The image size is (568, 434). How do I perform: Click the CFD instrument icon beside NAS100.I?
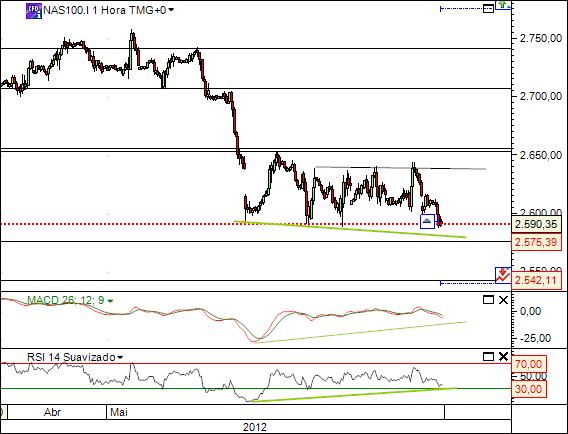click(34, 11)
